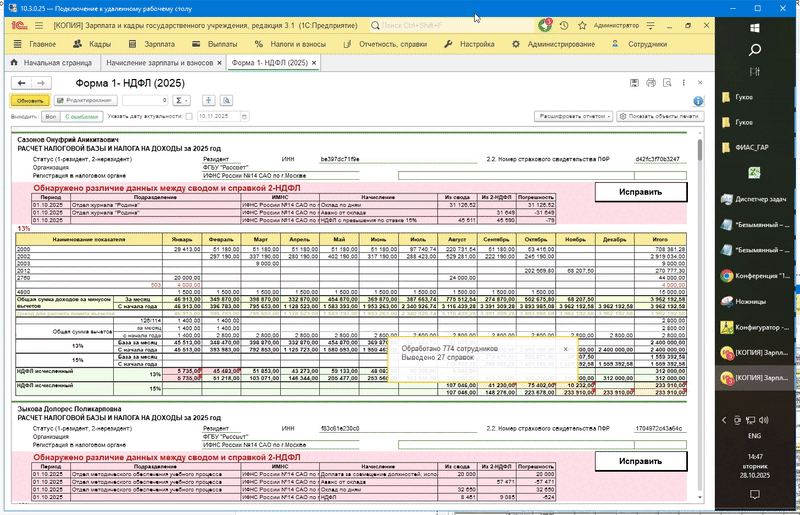
Task: Enable Указать дату актуальности checkbox
Action: 189,116
